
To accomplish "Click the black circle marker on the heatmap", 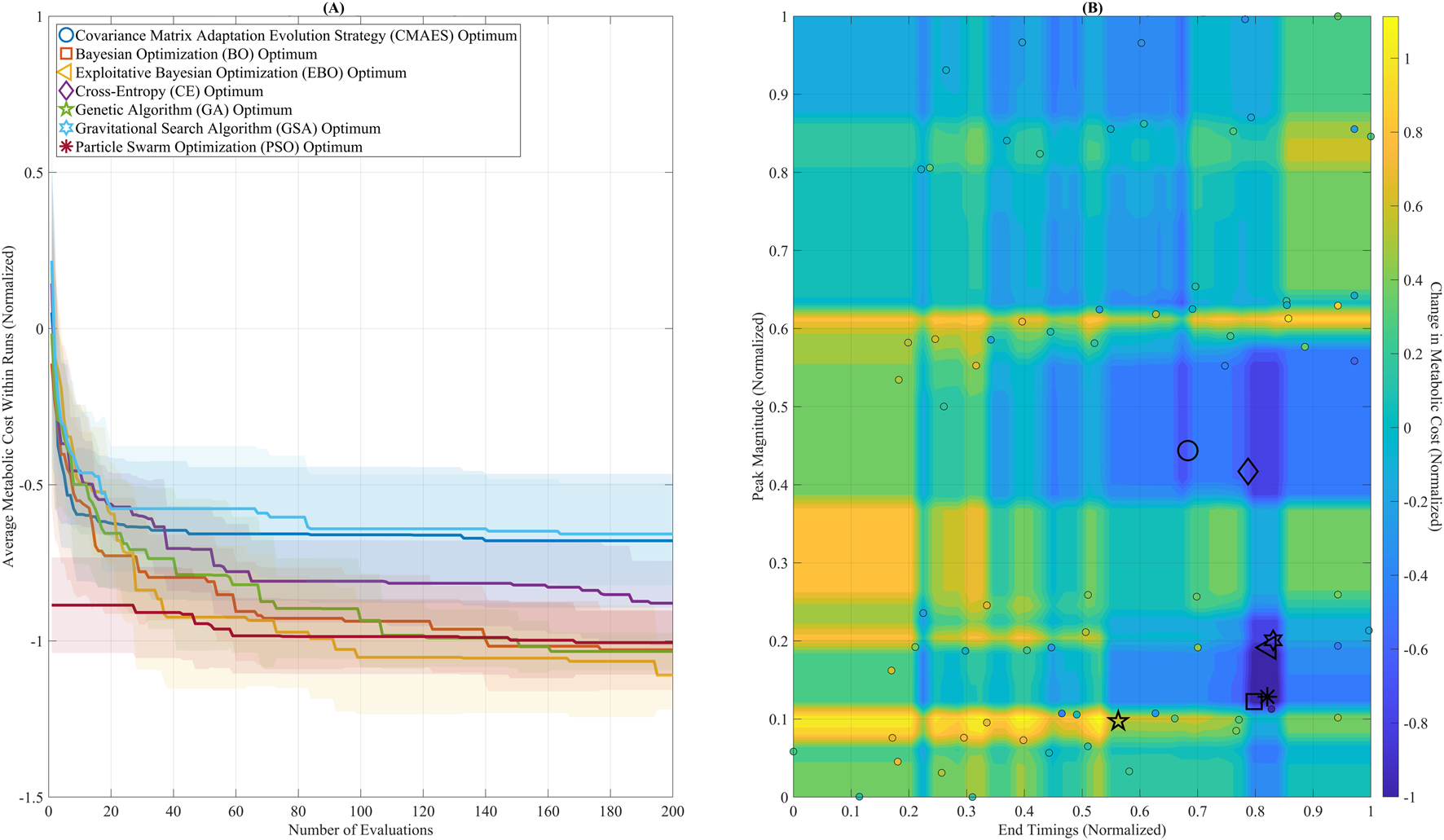I will click(1187, 451).
